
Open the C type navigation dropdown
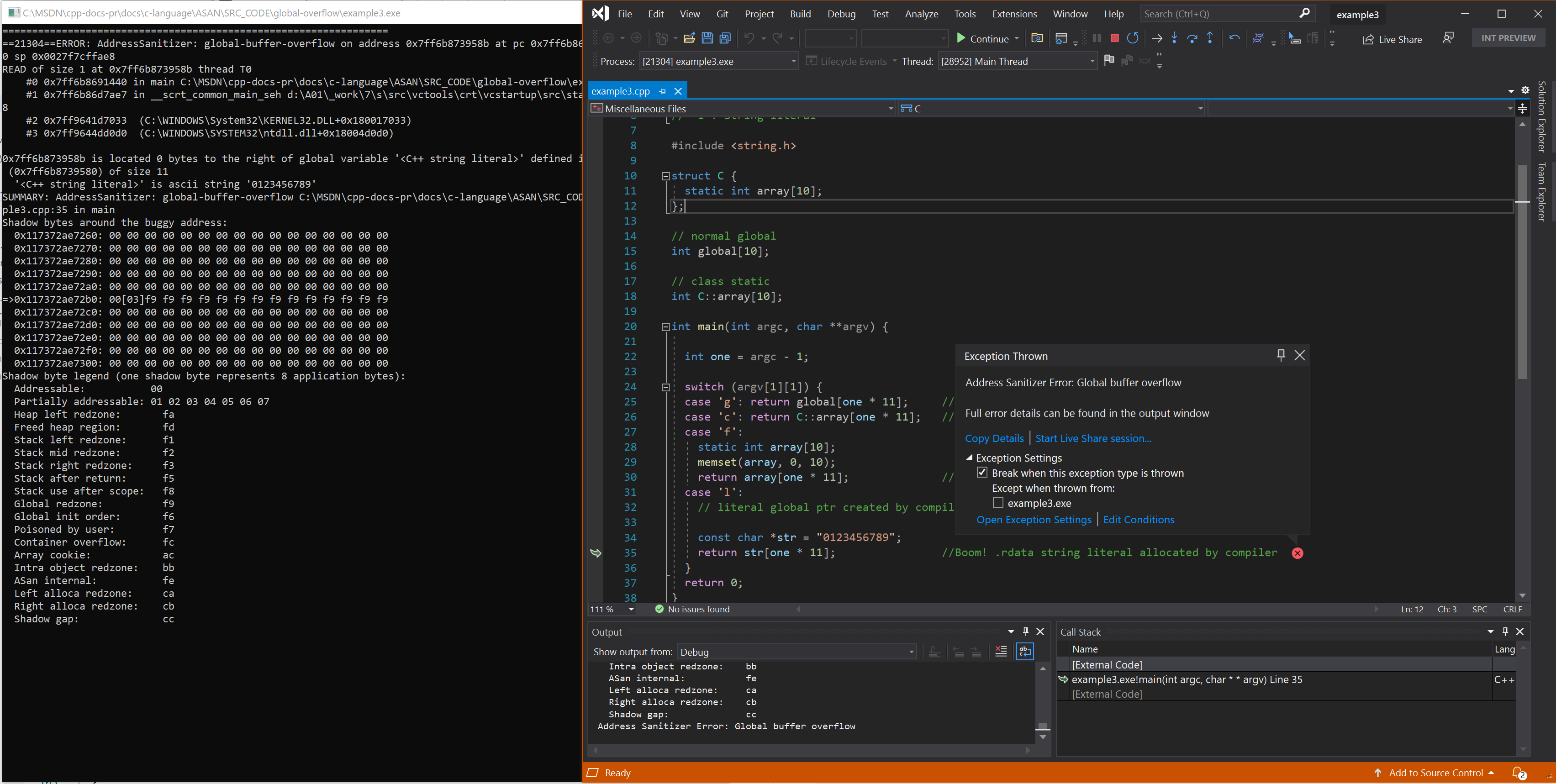(1200, 109)
